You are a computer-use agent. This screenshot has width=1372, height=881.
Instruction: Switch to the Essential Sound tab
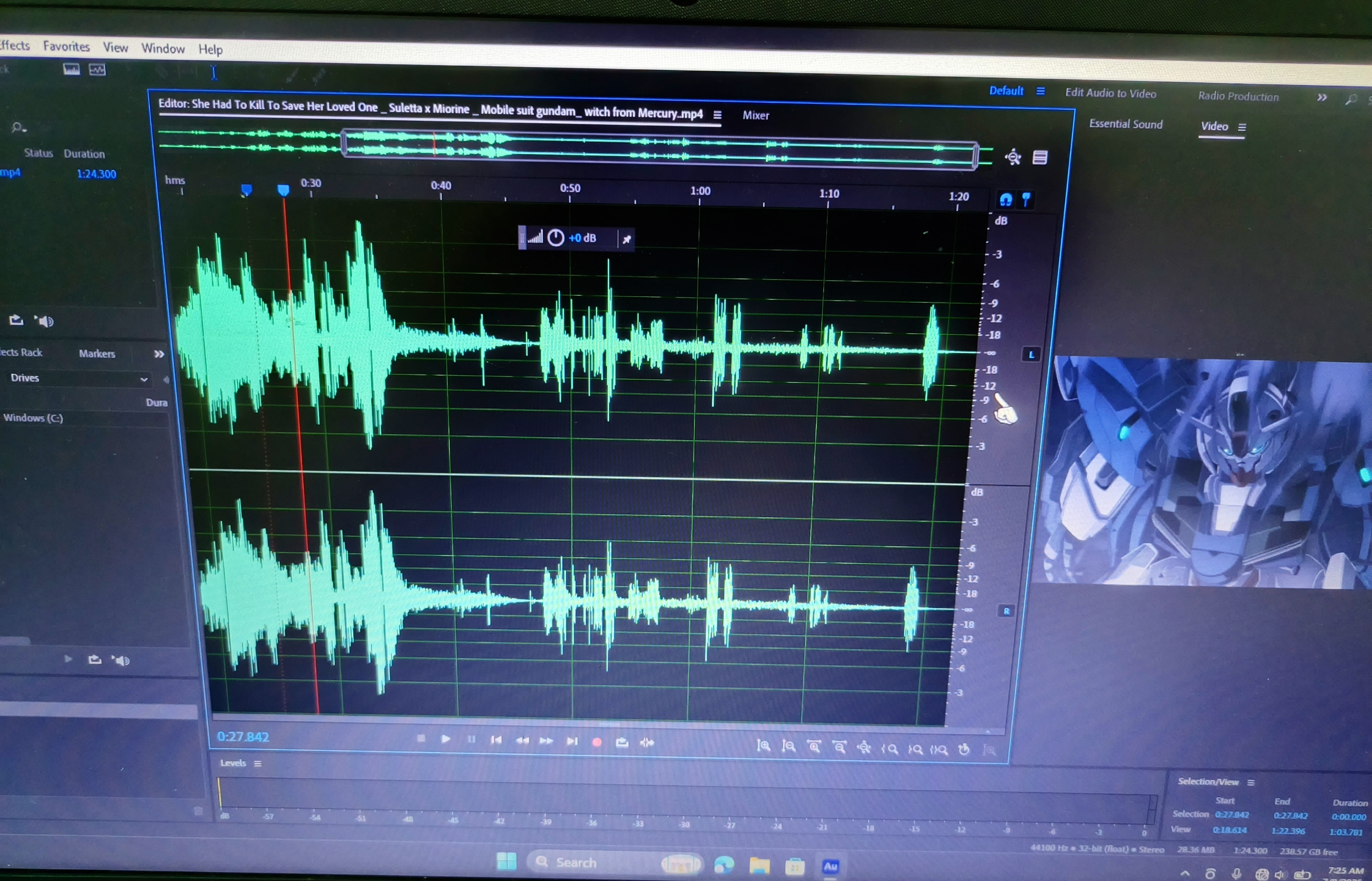[x=1125, y=124]
